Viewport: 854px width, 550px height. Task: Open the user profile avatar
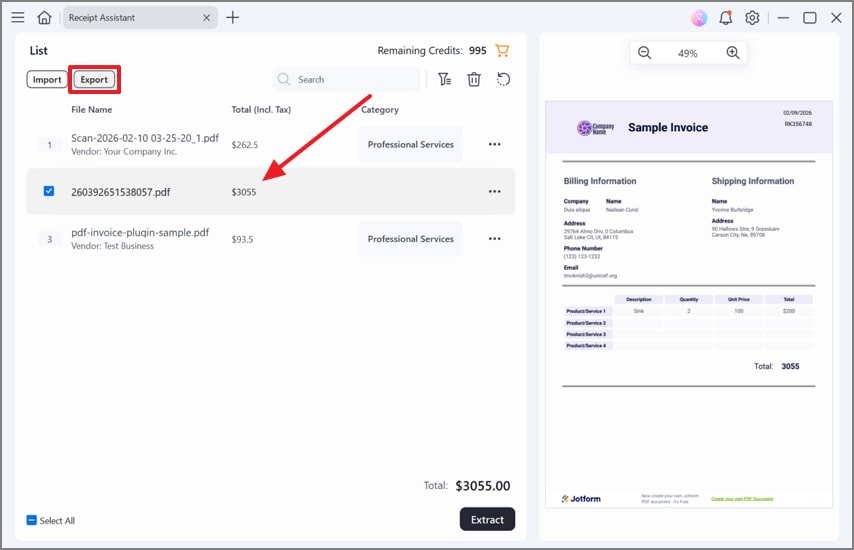(x=699, y=18)
